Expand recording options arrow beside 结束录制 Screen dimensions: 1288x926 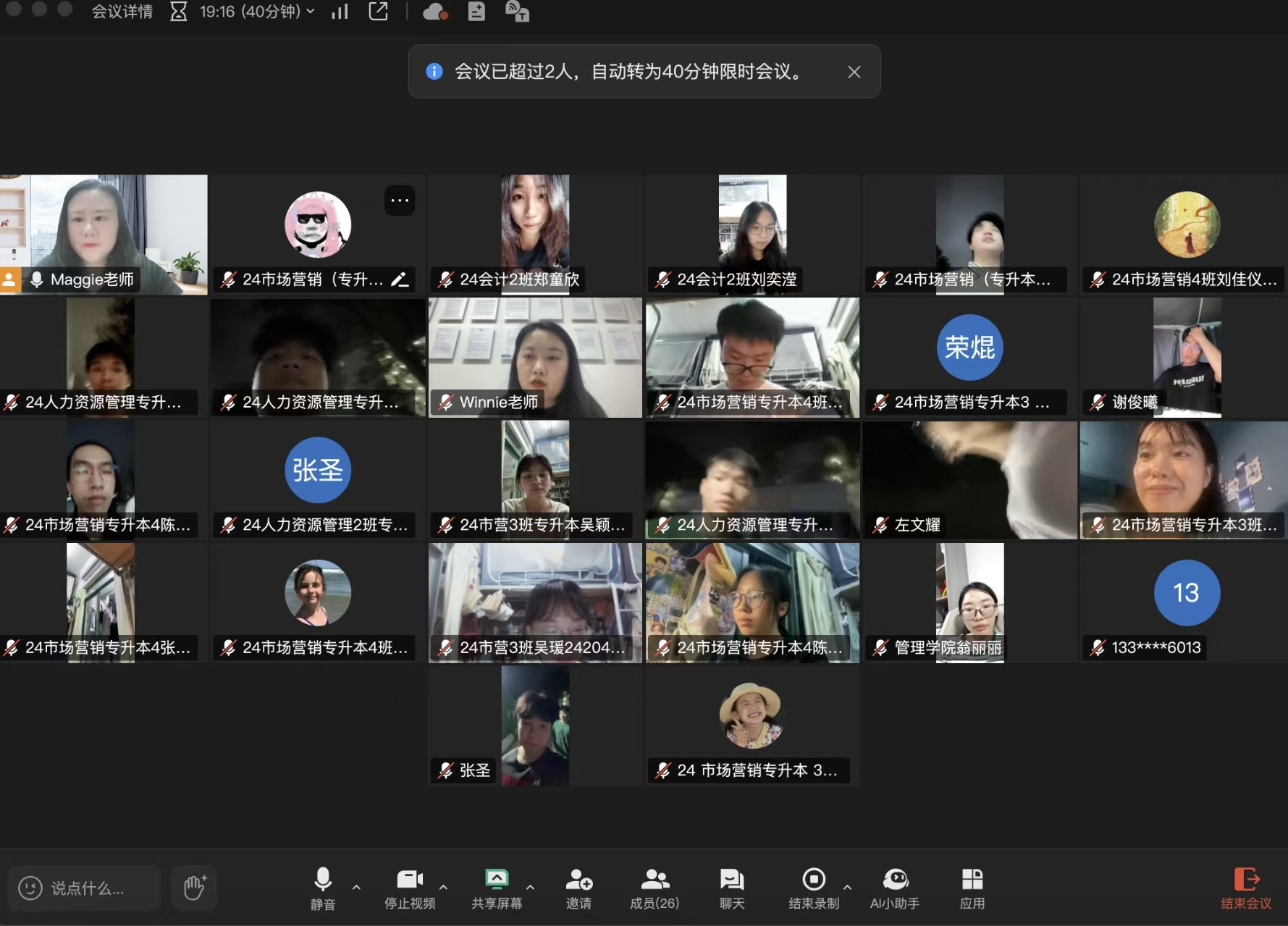[847, 887]
